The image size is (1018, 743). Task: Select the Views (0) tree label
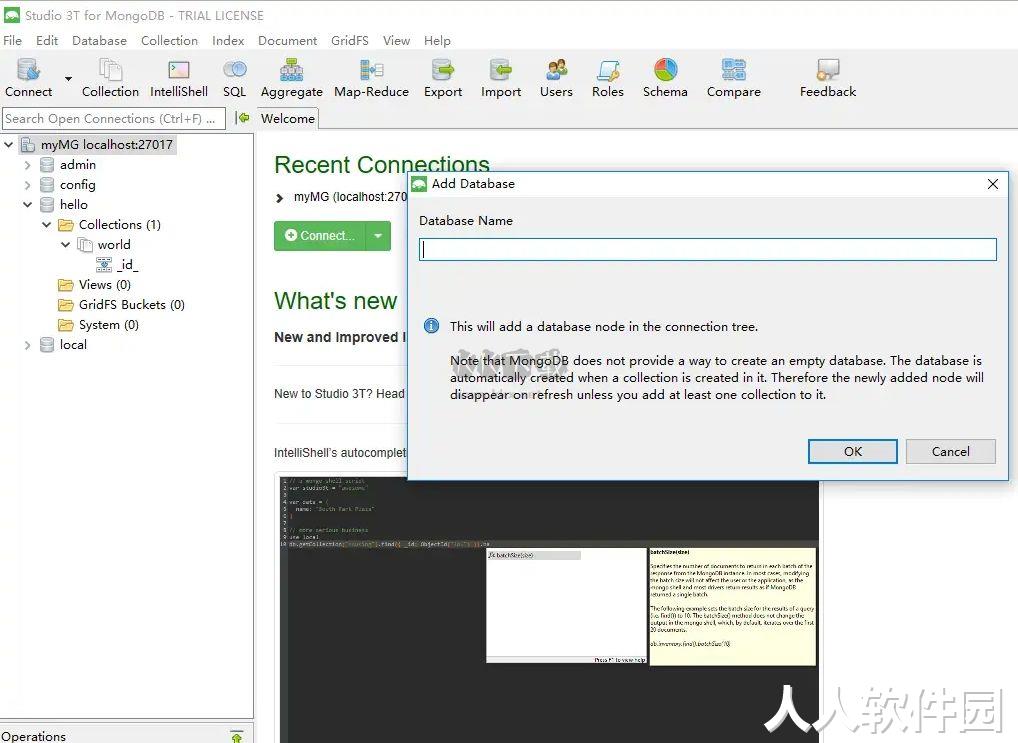(x=105, y=284)
